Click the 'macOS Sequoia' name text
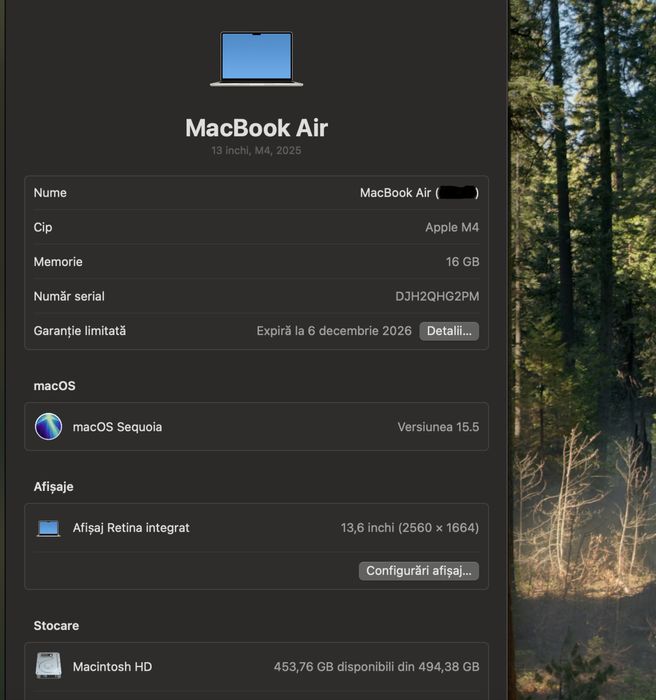This screenshot has height=700, width=656. [x=117, y=427]
